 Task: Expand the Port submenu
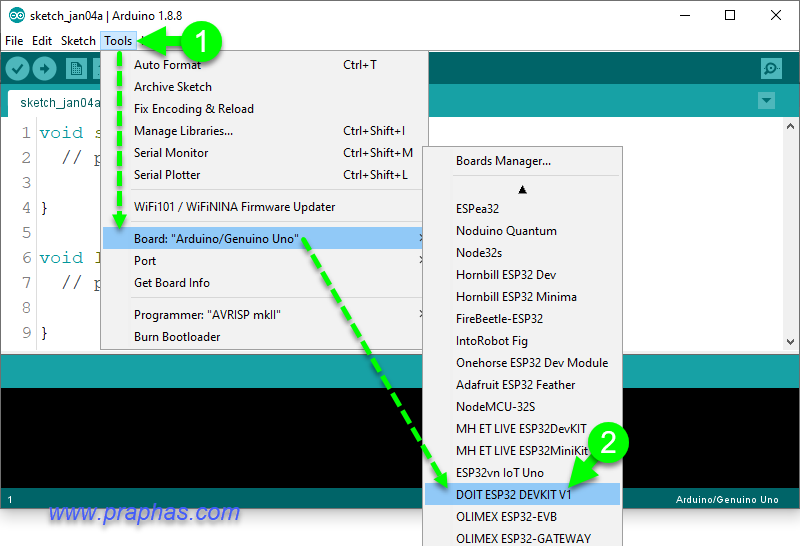point(263,261)
